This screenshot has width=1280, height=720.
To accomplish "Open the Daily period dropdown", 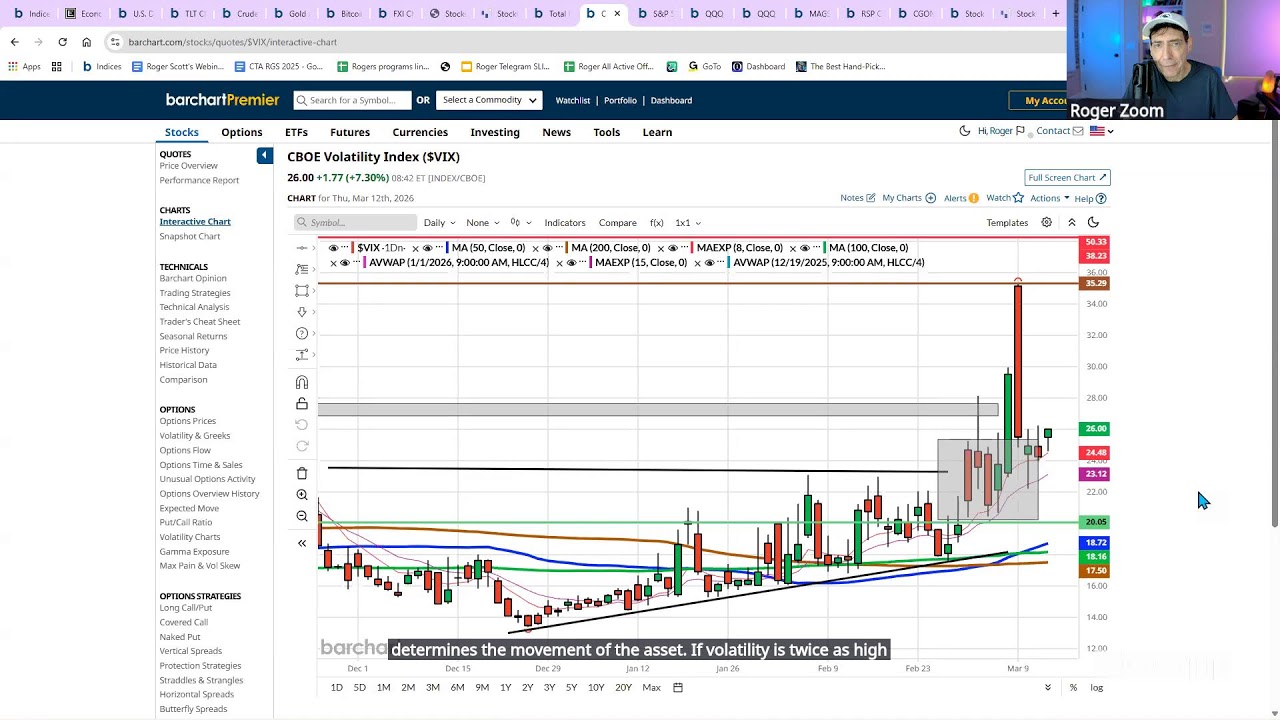I will coord(439,223).
